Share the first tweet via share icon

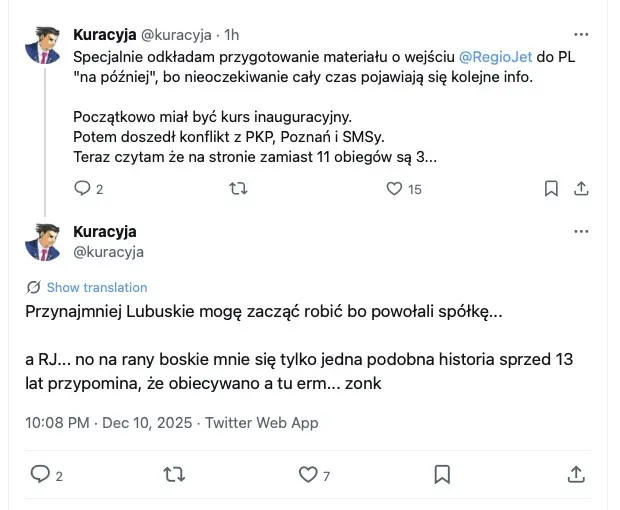580,188
